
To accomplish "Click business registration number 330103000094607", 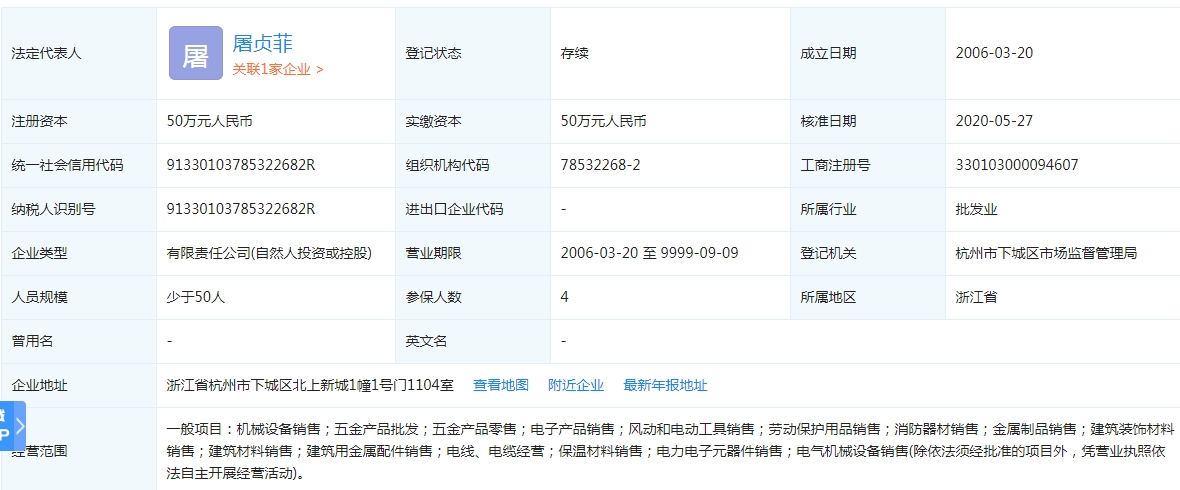I will tap(1017, 165).
